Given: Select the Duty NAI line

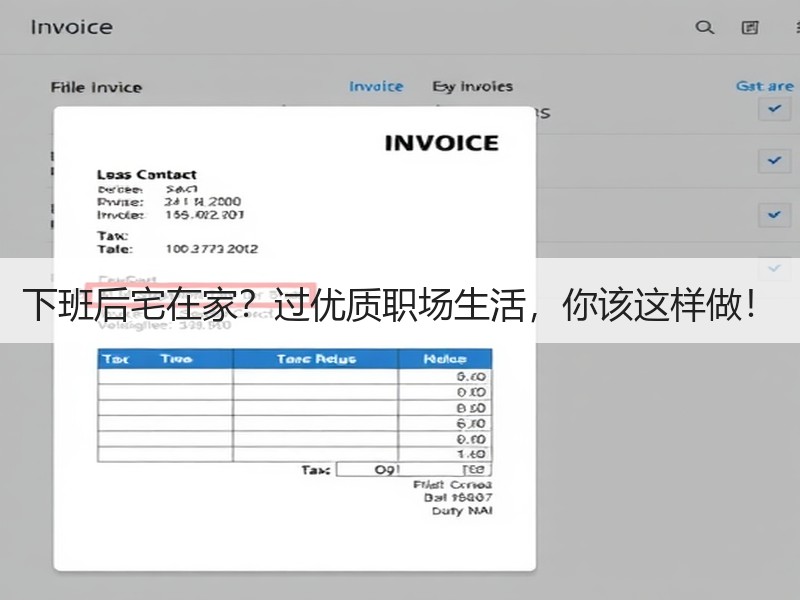Looking at the screenshot, I should 462,511.
